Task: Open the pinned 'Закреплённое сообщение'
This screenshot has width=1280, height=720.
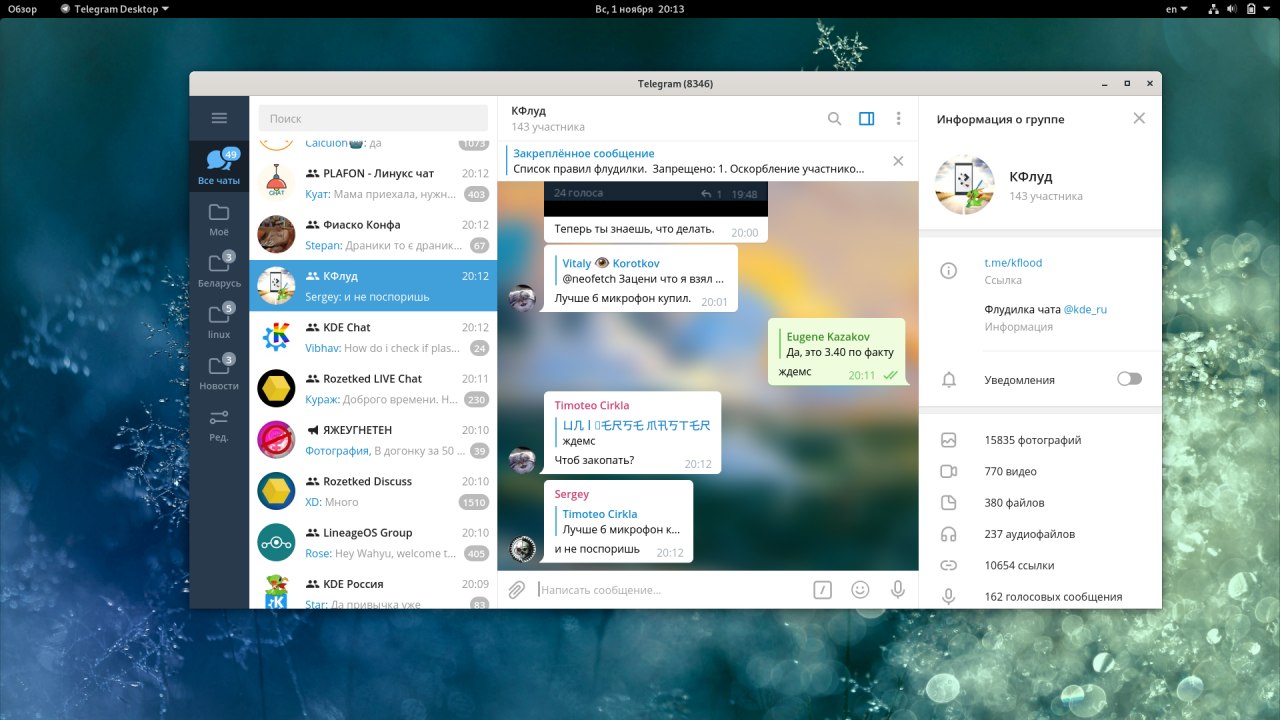Action: pos(690,161)
